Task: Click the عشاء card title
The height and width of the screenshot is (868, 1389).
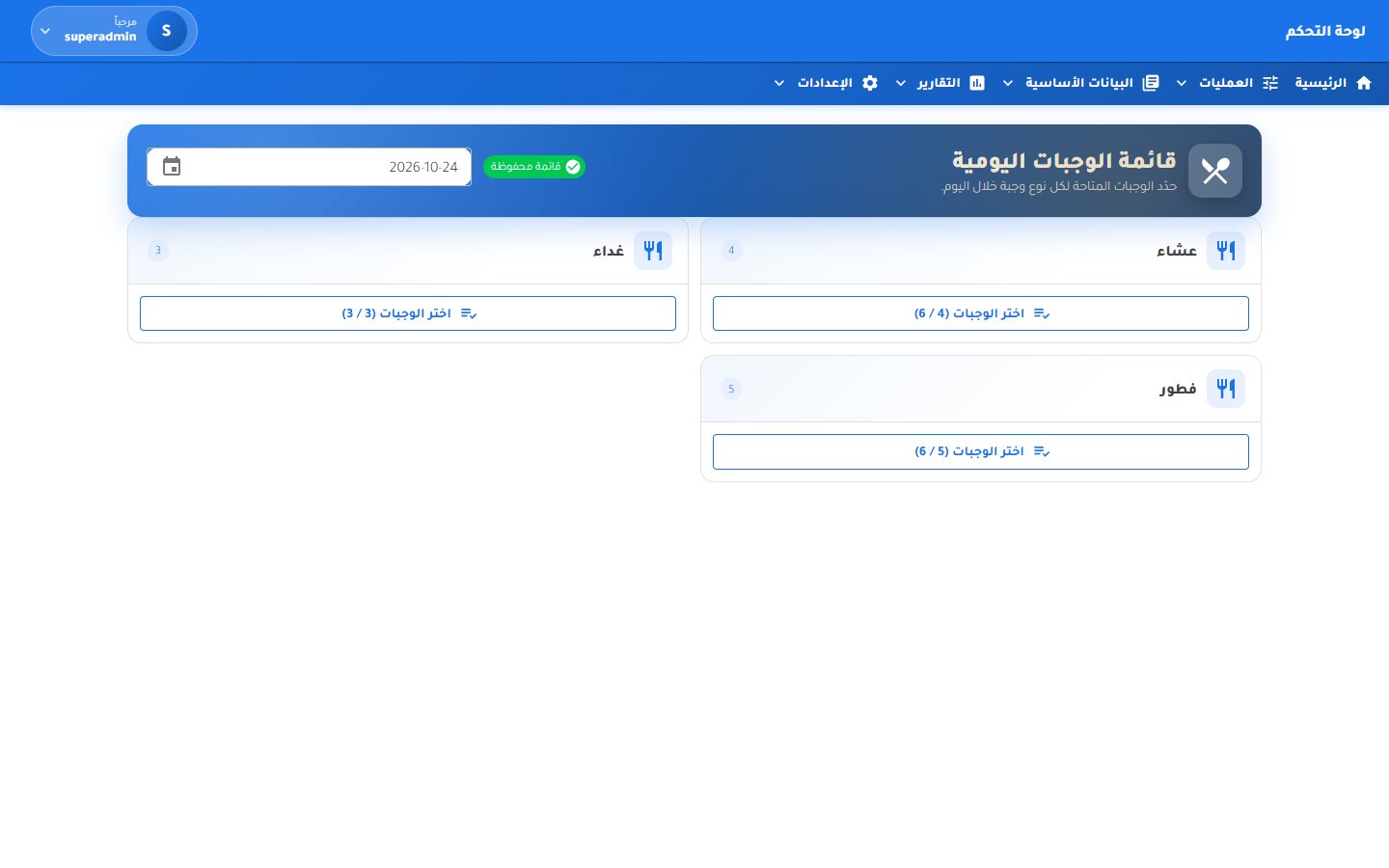Action: pos(1177,251)
